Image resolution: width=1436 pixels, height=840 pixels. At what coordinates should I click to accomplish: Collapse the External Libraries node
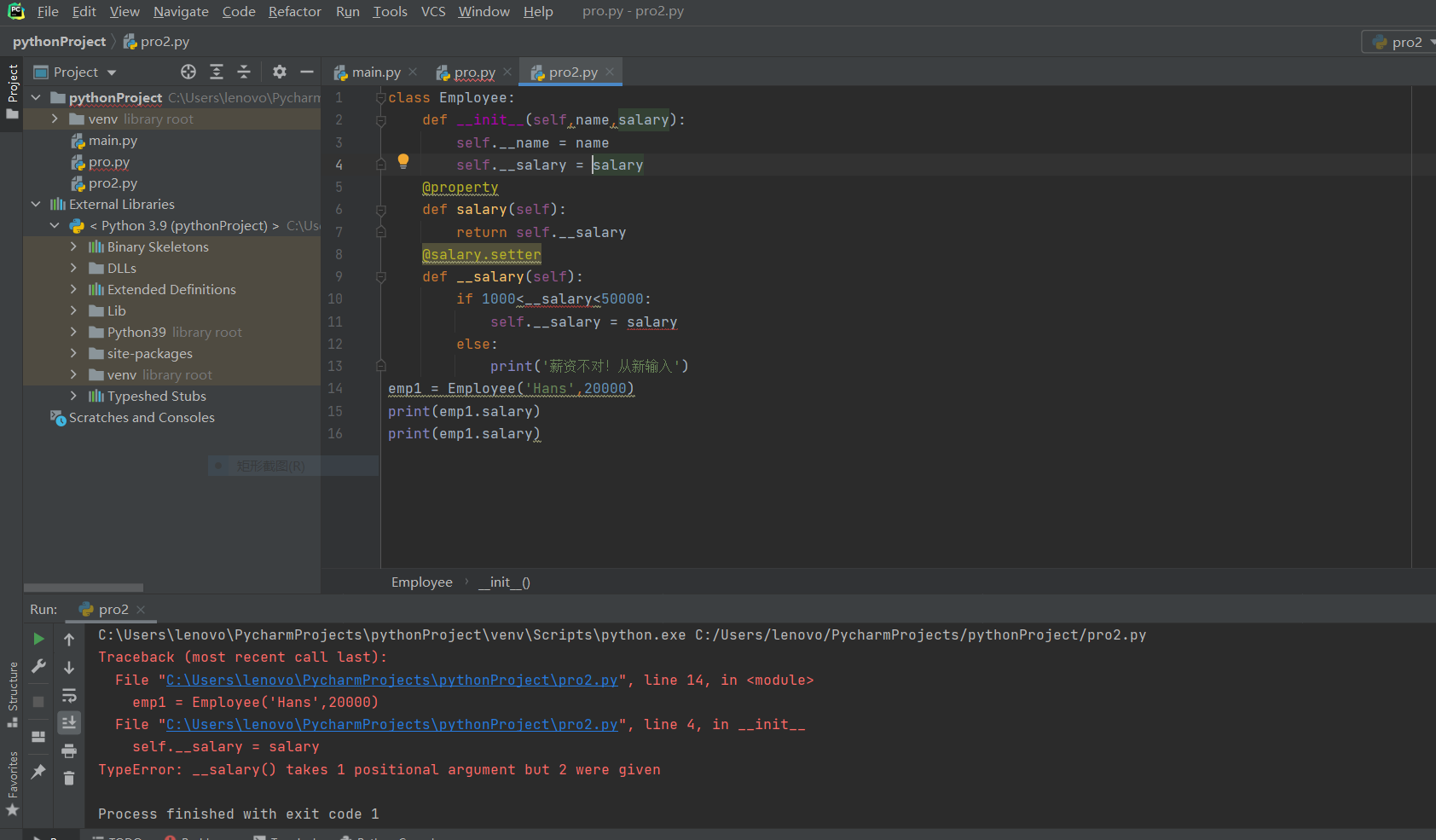[x=36, y=204]
